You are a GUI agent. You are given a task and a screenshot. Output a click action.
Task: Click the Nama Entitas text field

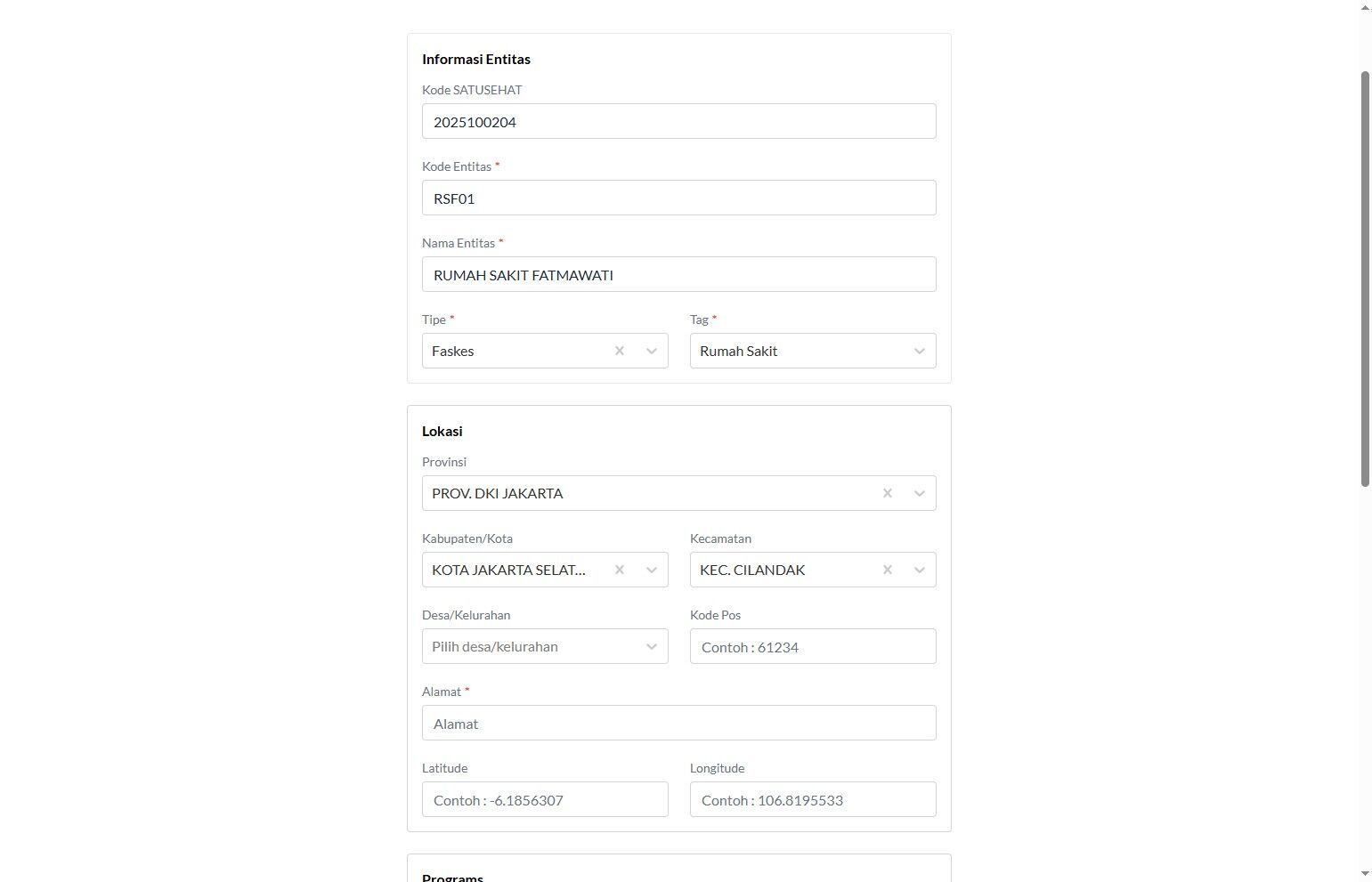pos(679,274)
